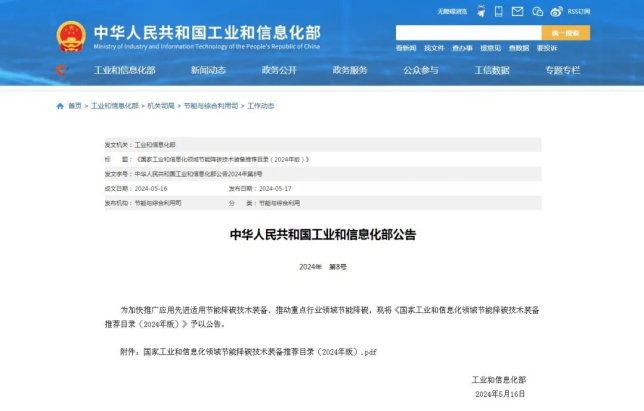
Task: Open the 工信数据 menu
Action: 491,70
